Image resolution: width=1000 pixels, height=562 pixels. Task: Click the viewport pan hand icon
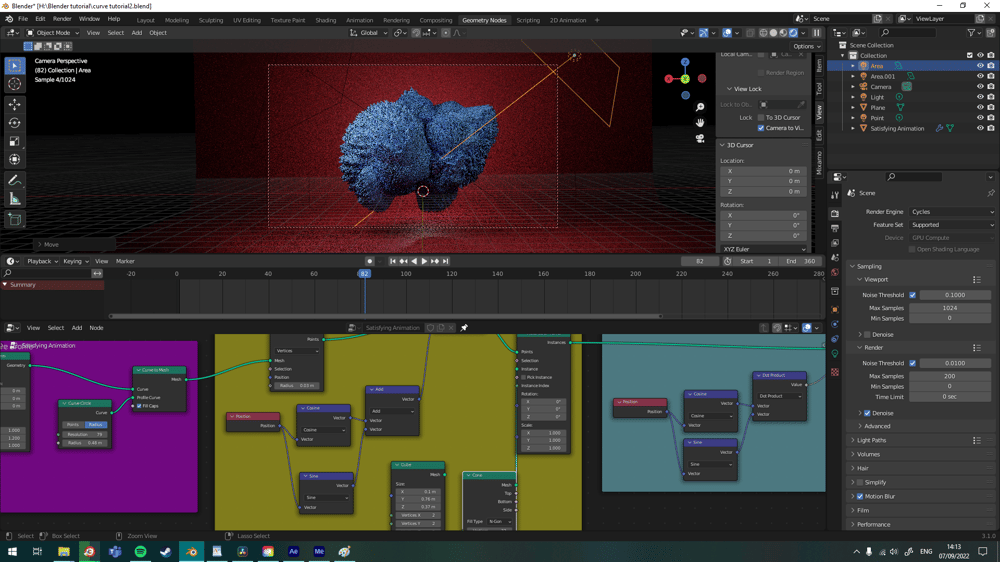[700, 122]
